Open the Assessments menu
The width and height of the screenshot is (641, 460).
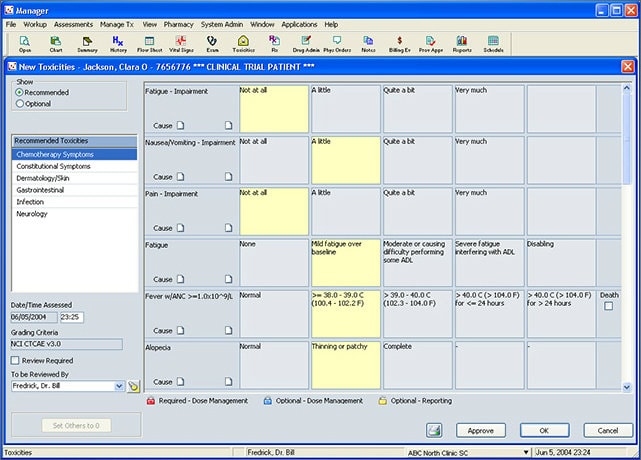point(74,23)
